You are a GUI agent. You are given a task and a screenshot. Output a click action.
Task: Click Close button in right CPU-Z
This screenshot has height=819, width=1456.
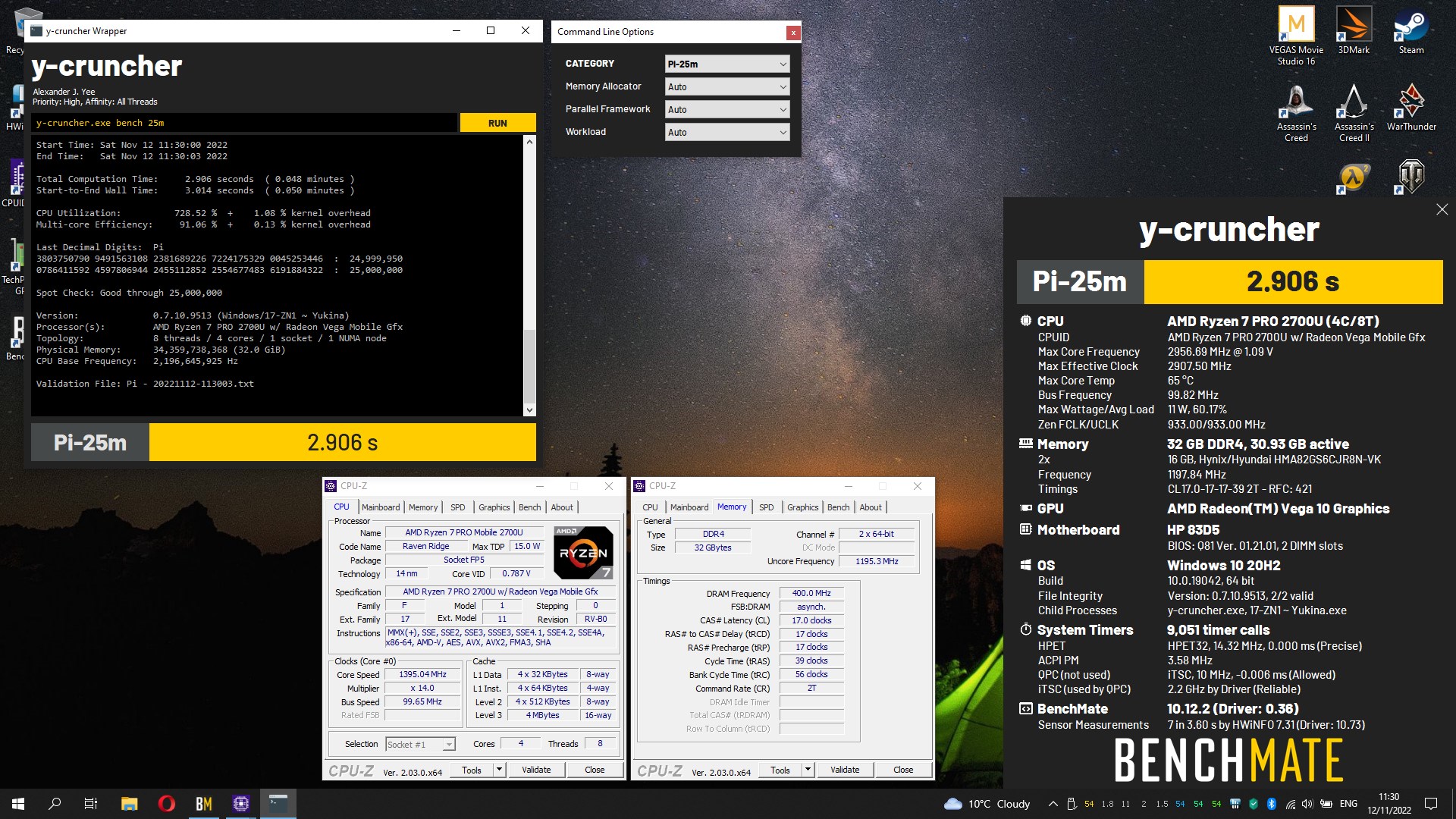click(x=903, y=770)
